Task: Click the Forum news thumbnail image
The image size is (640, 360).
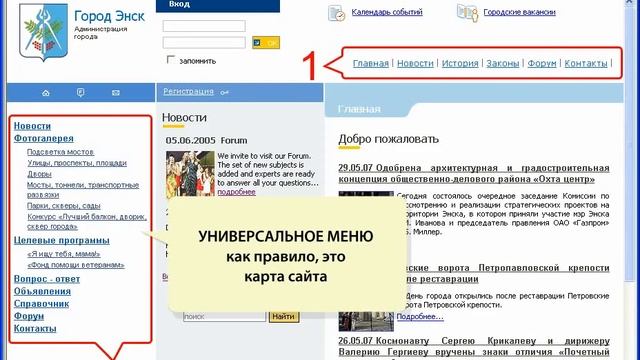Action: pyautogui.click(x=190, y=174)
